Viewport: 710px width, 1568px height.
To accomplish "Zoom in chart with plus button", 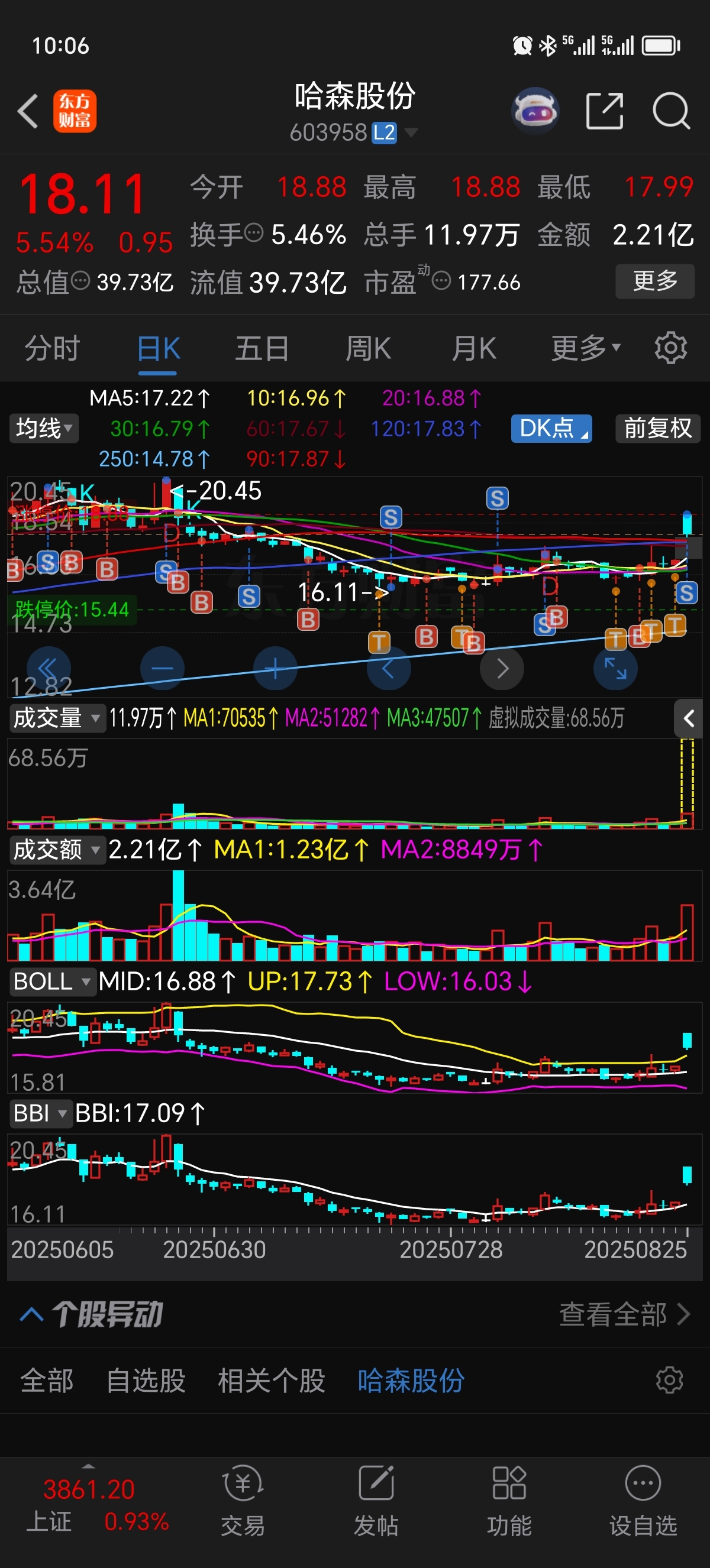I will [275, 668].
